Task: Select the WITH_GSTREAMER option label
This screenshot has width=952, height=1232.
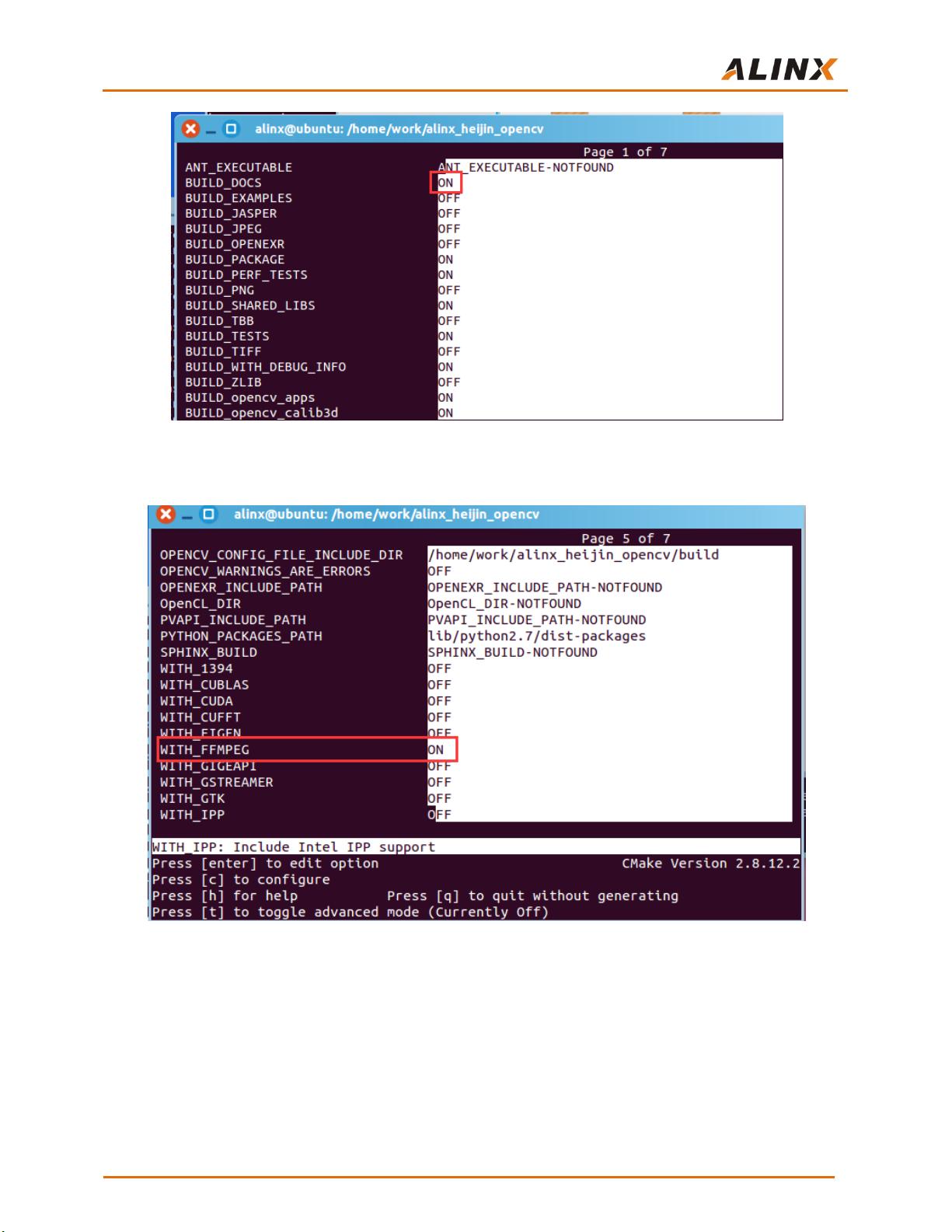Action: 216,782
